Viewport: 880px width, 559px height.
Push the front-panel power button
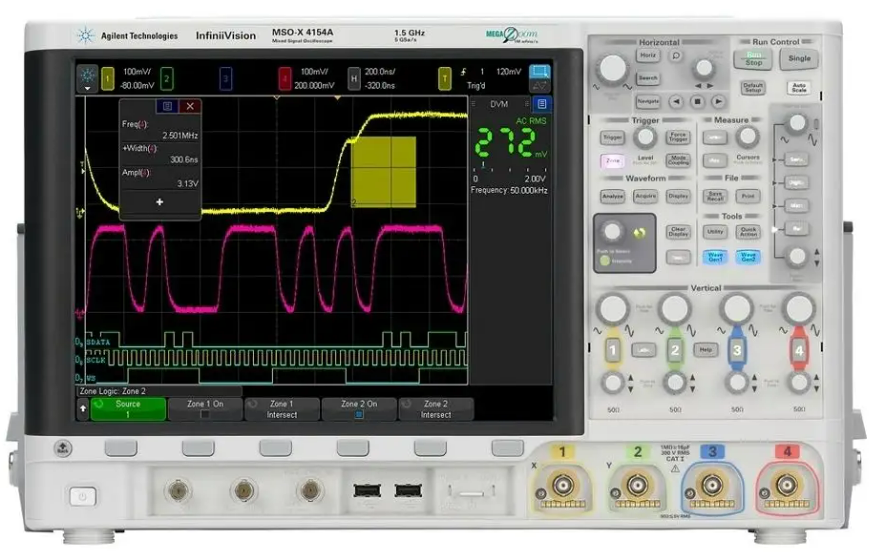pyautogui.click(x=82, y=496)
